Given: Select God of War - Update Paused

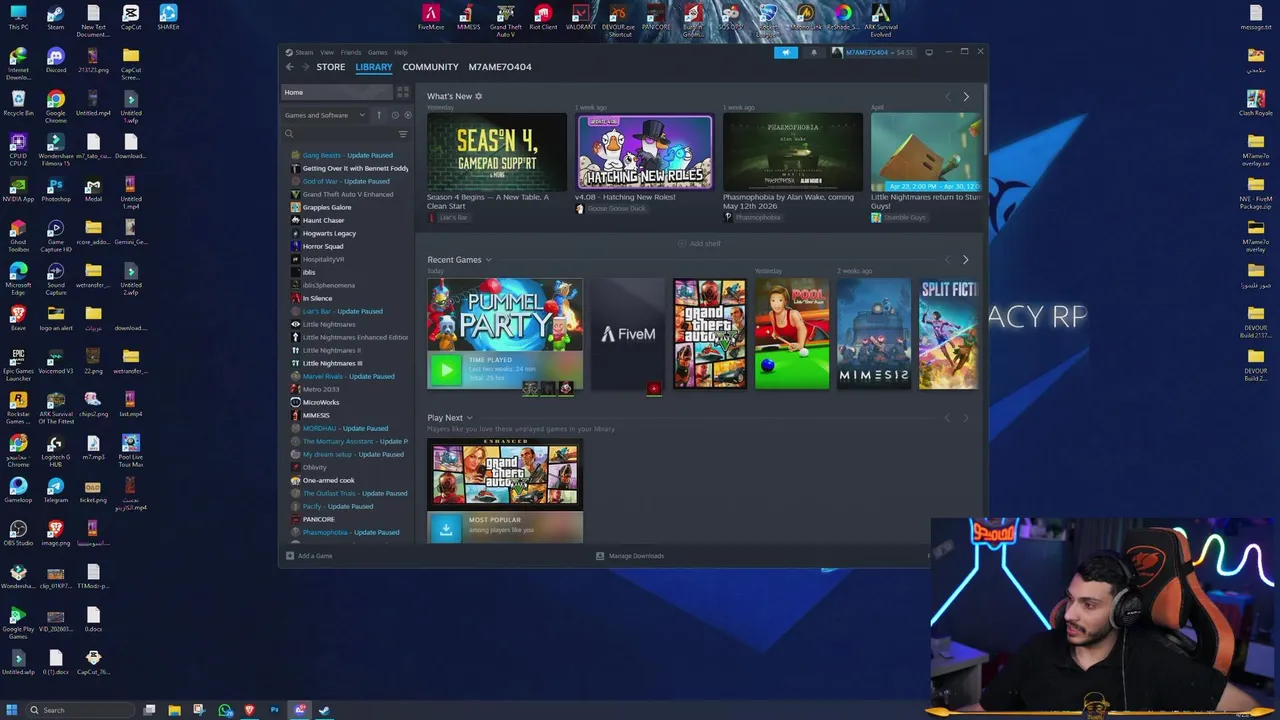Looking at the screenshot, I should point(346,181).
